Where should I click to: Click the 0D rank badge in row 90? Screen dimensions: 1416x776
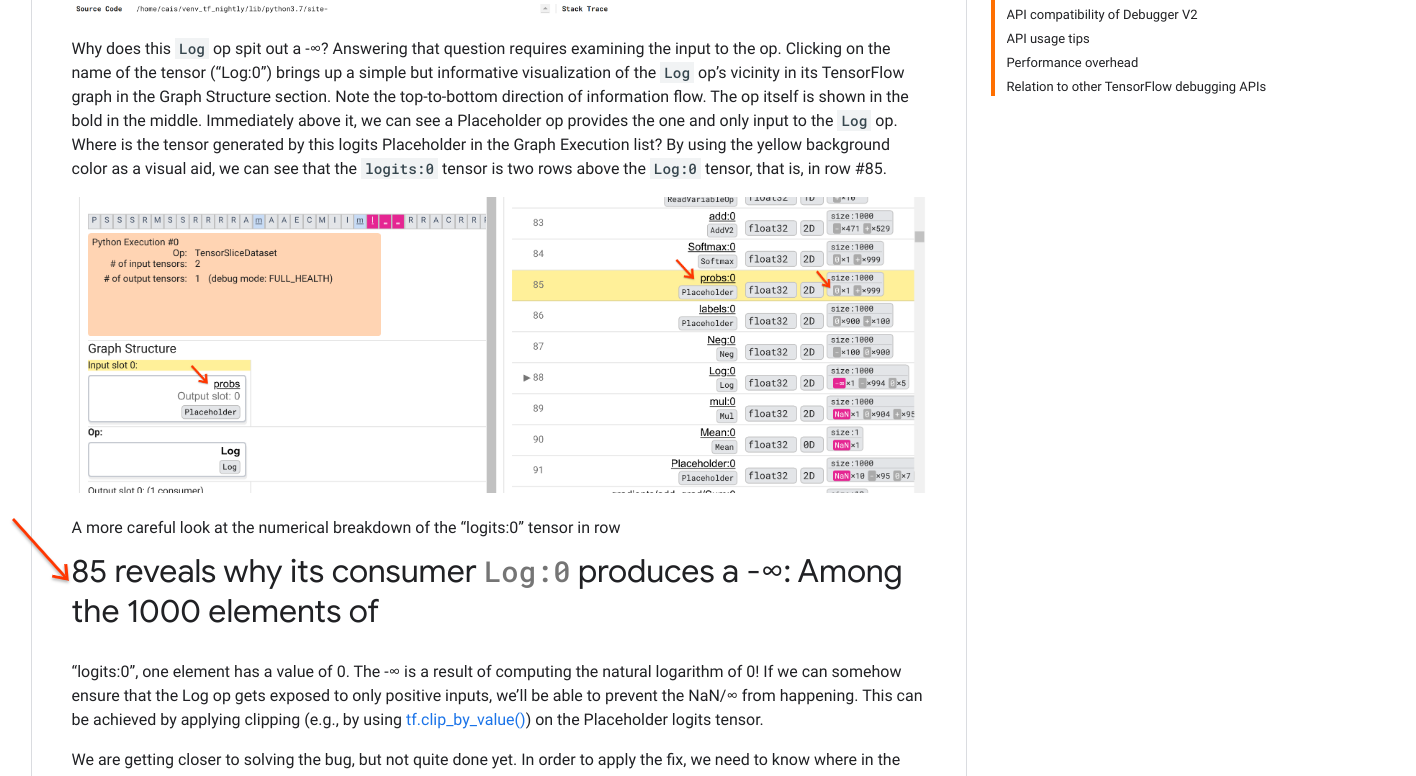click(811, 445)
